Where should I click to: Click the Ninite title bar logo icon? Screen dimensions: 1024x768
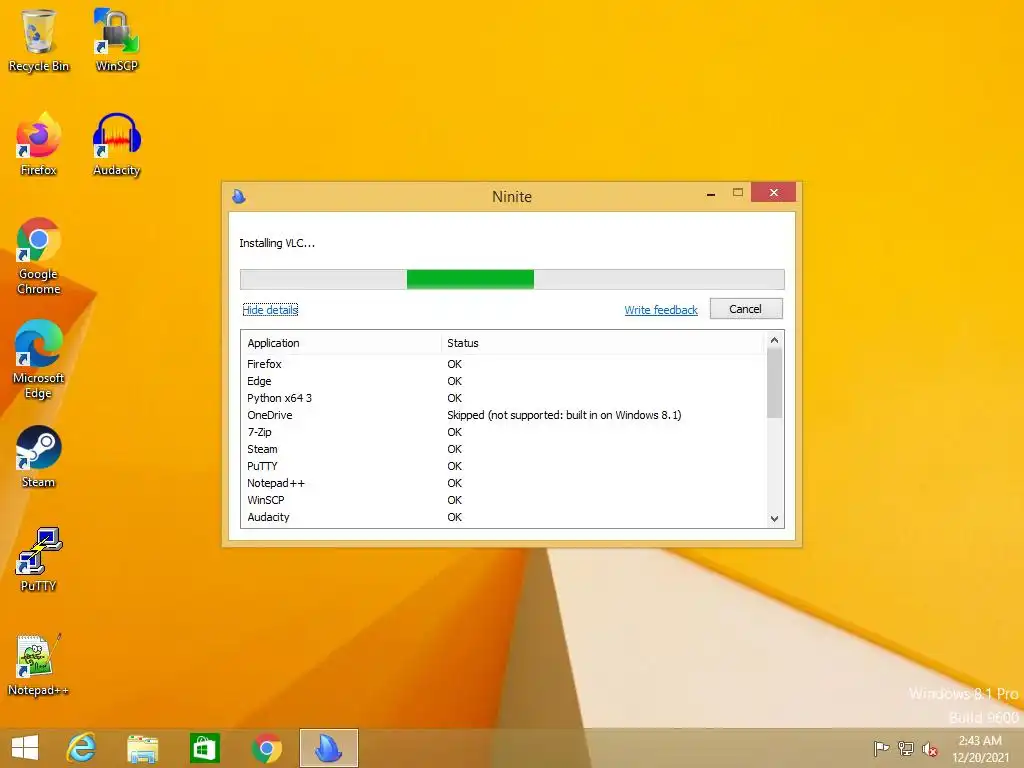(x=239, y=196)
